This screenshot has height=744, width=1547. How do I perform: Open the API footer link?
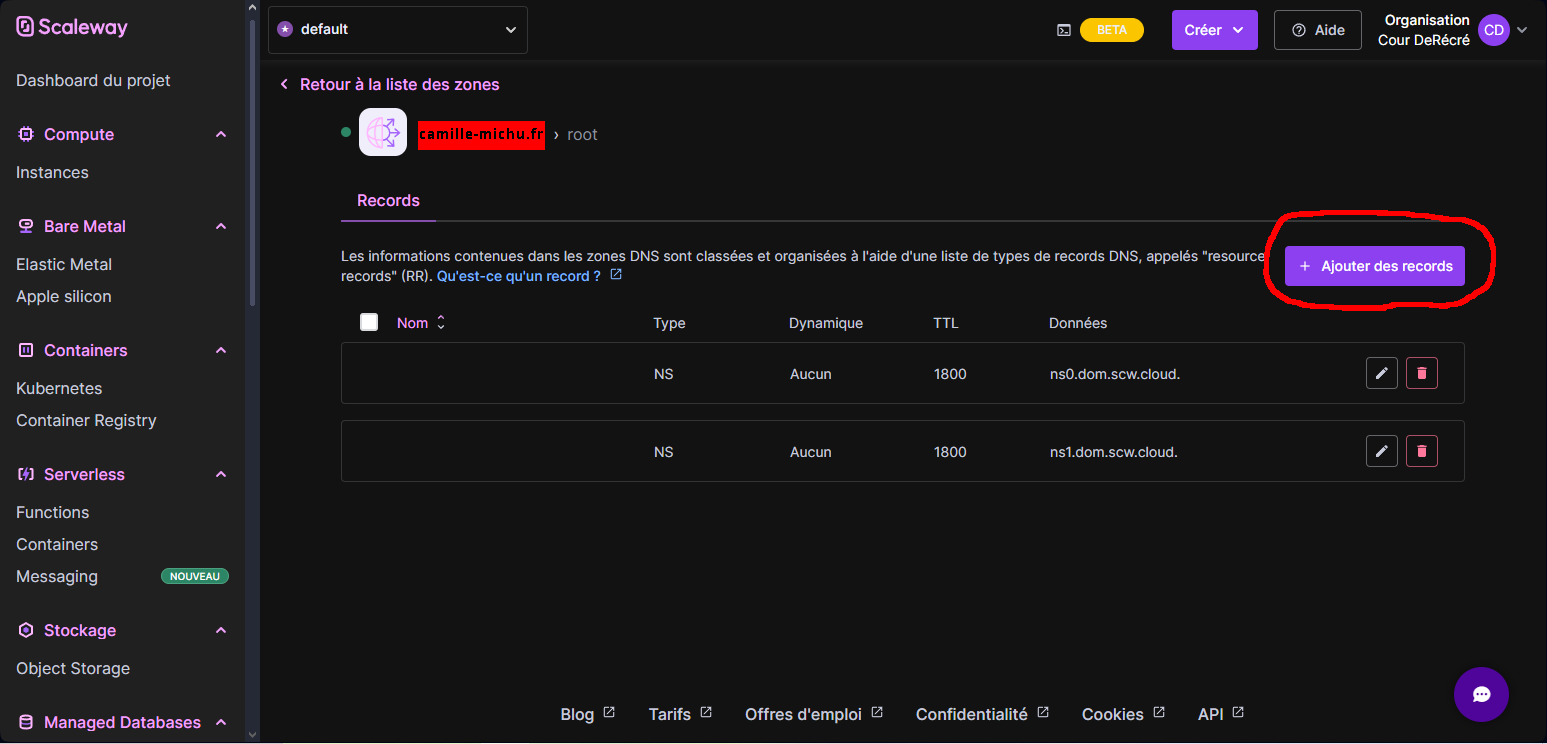pos(1221,714)
